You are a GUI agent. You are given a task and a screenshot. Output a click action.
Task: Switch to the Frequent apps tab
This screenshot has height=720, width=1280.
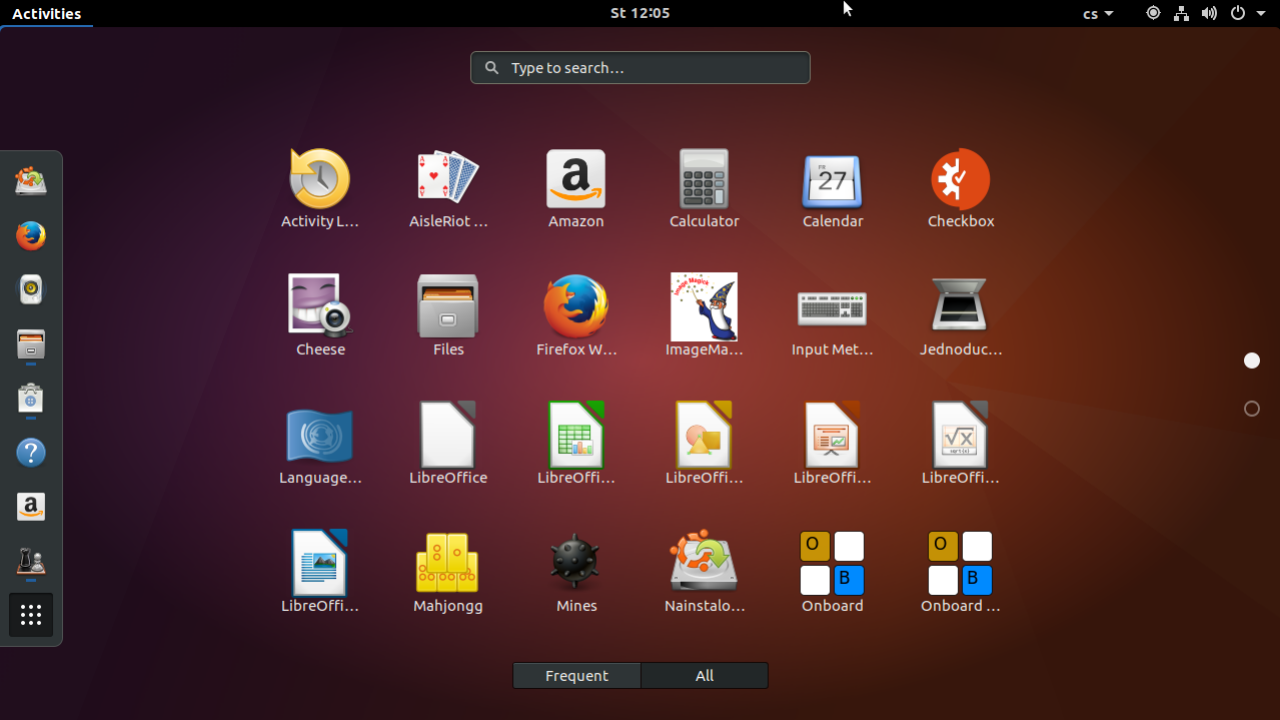(x=577, y=676)
